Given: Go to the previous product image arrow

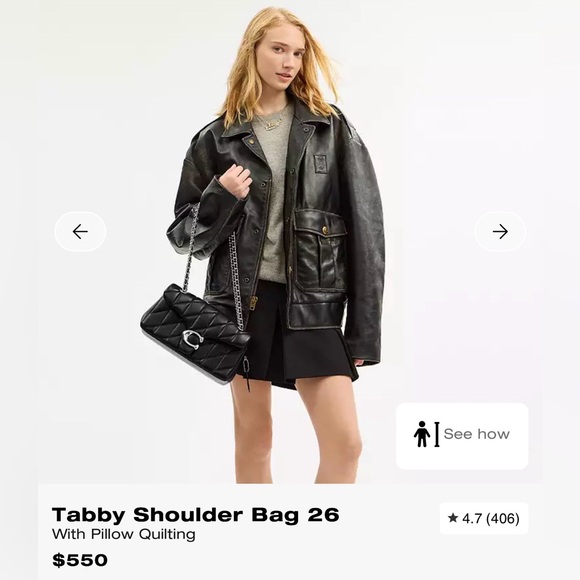Looking at the screenshot, I should (x=80, y=232).
